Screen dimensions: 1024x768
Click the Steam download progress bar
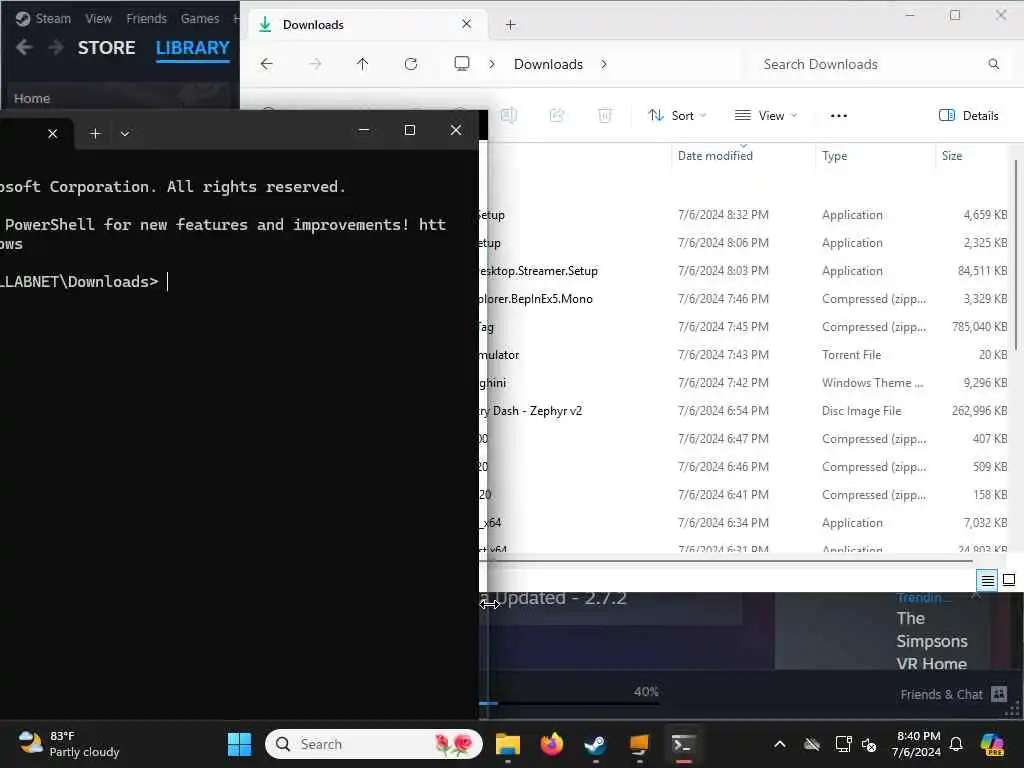568,703
